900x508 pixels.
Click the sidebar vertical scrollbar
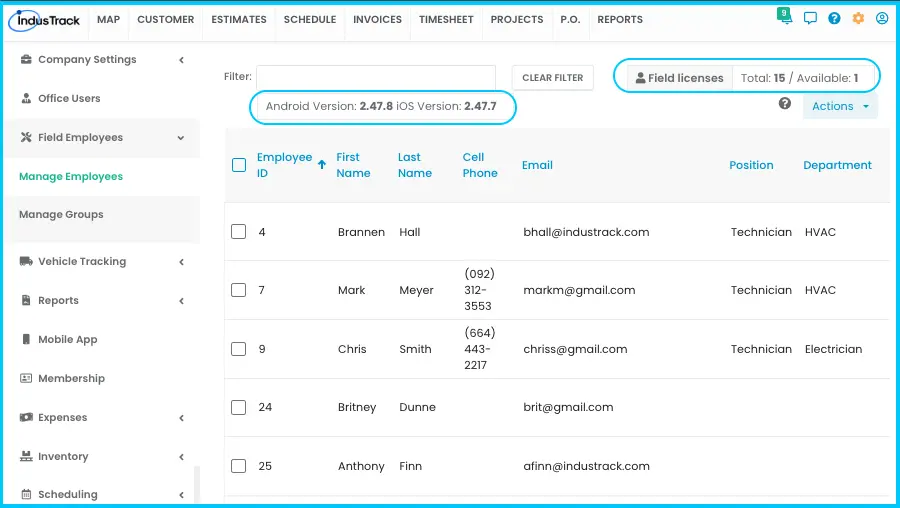coord(197,485)
